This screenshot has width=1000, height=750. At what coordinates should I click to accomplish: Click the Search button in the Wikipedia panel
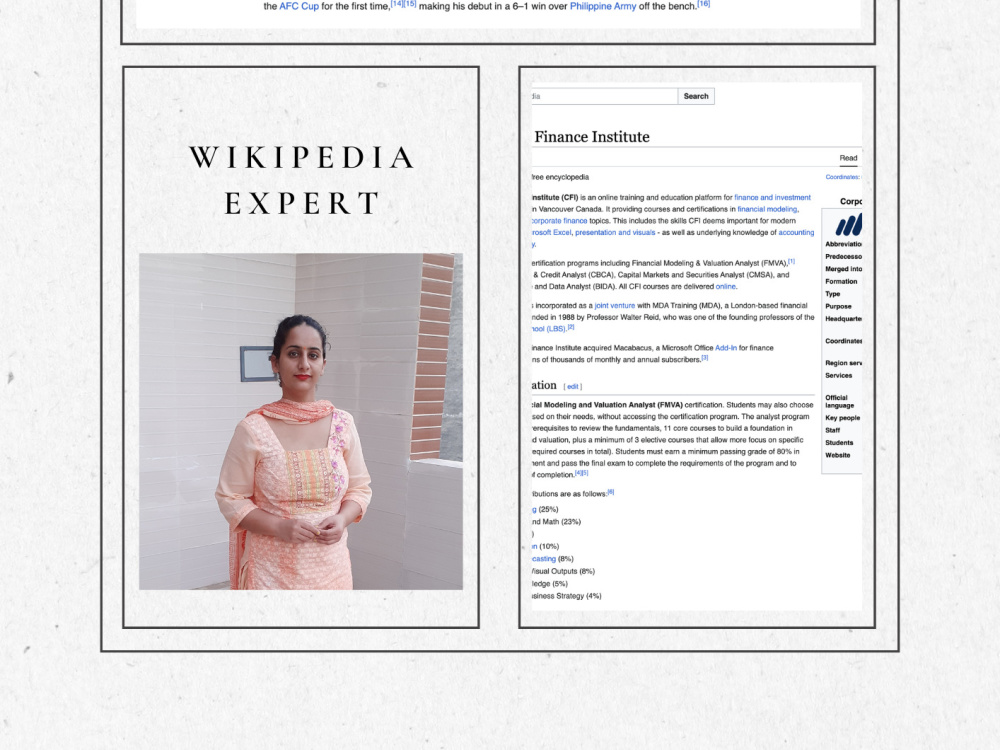click(x=696, y=96)
